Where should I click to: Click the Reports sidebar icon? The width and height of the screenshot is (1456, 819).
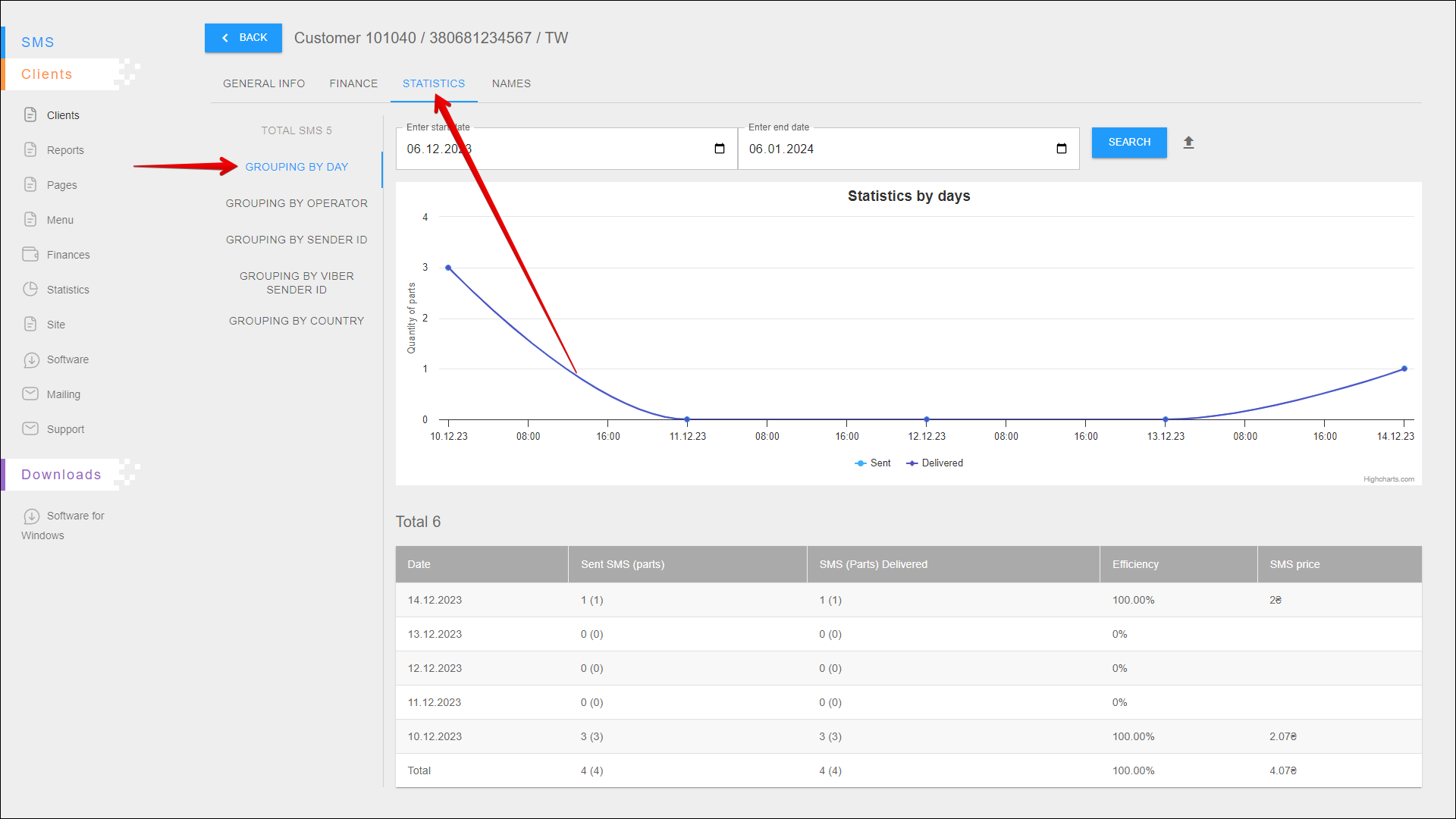pos(30,149)
